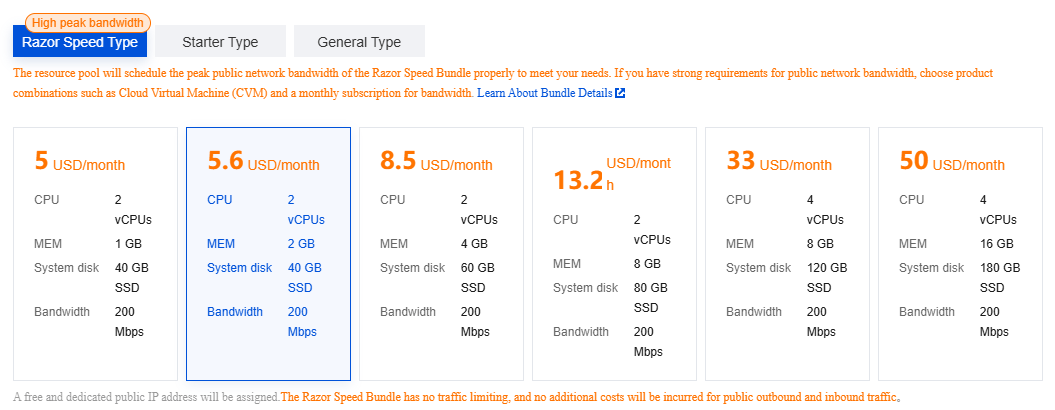Click the orange no traffic limiting notice
The height and width of the screenshot is (410, 1055).
click(590, 398)
